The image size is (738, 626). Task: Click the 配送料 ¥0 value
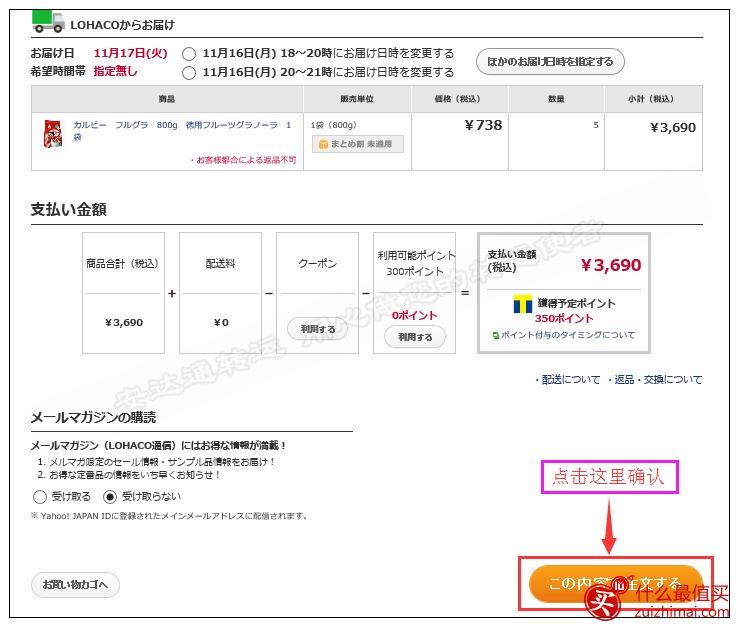[221, 322]
